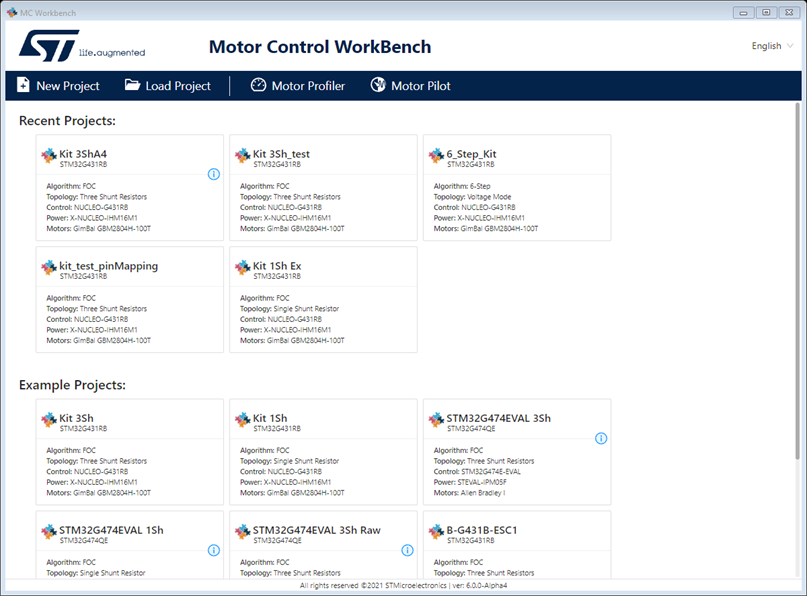Click 'STM32G474E-EVAL' control text
The height and width of the screenshot is (596, 807).
491,471
